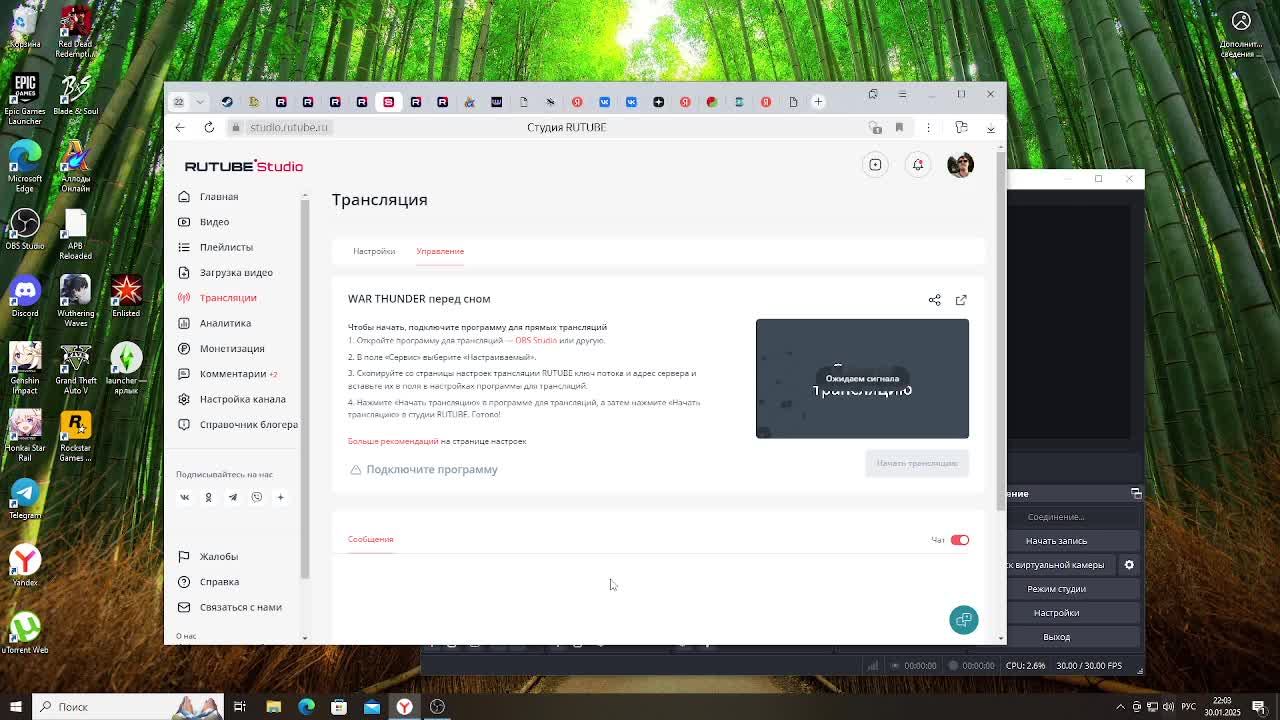The width and height of the screenshot is (1280, 720).
Task: Click the browser back arrow
Action: pyautogui.click(x=180, y=127)
